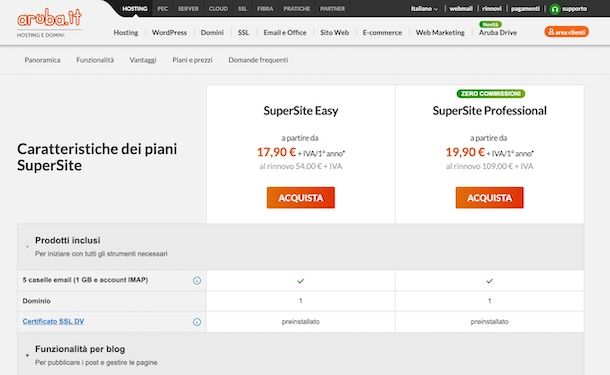Click the Dominio row label

pos(37,301)
